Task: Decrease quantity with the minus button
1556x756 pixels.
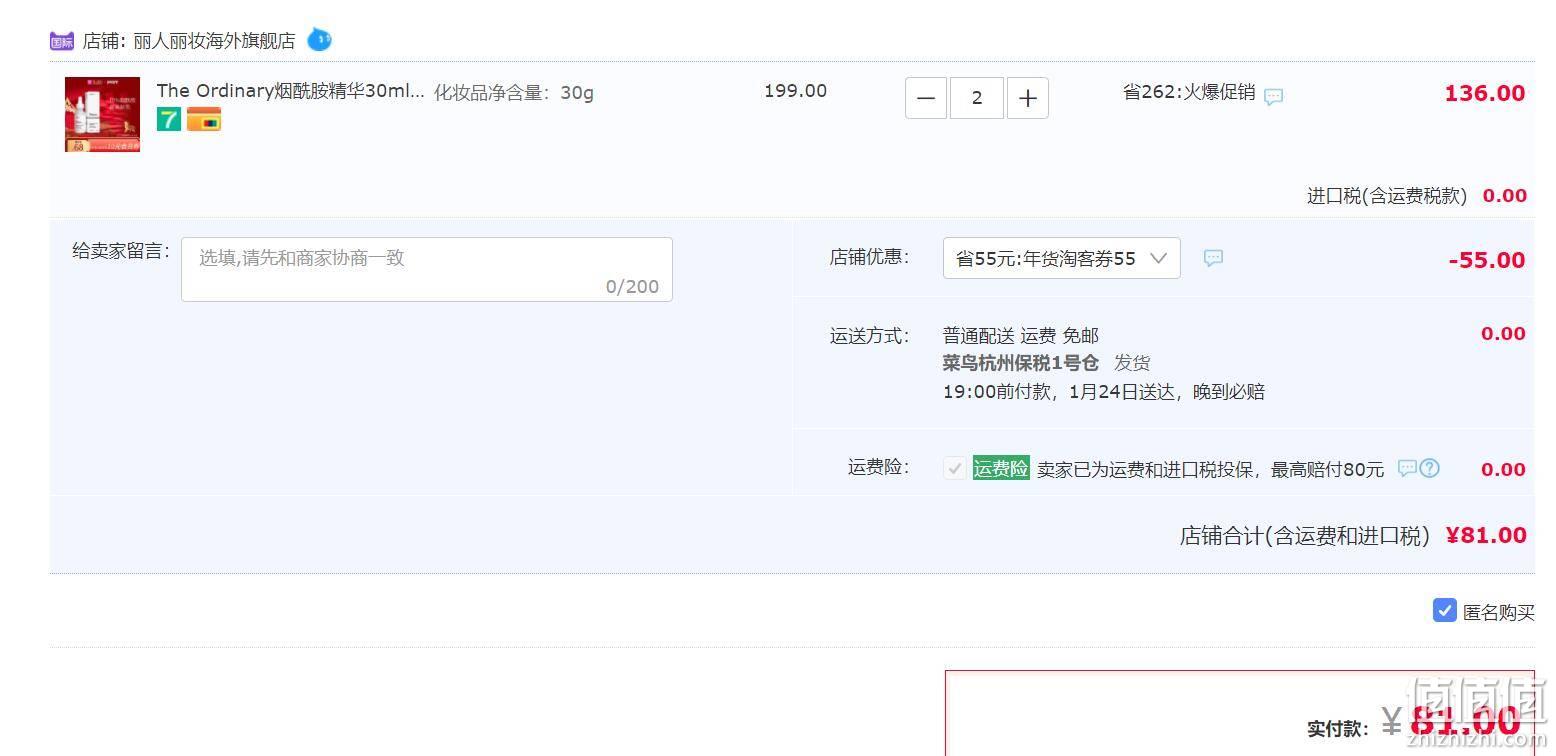Action: coord(926,98)
